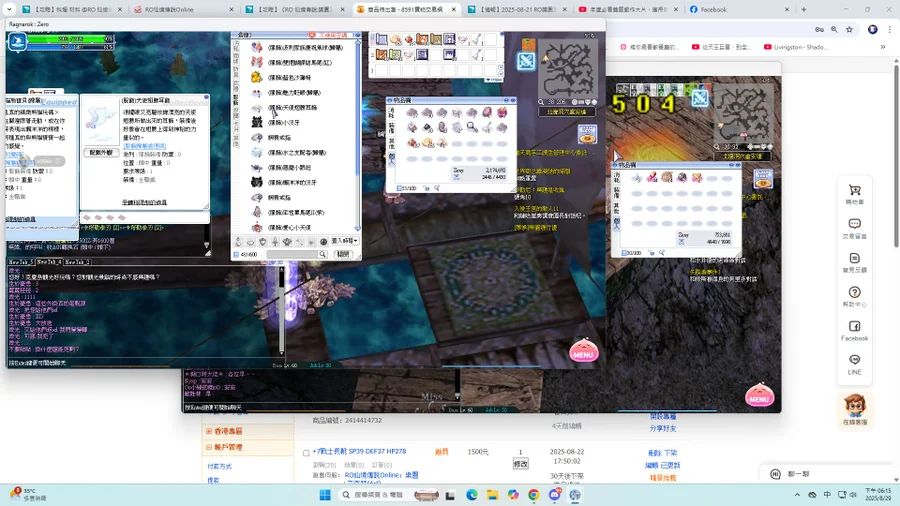Open the 在線客服 customer service avatar

pos(855,409)
